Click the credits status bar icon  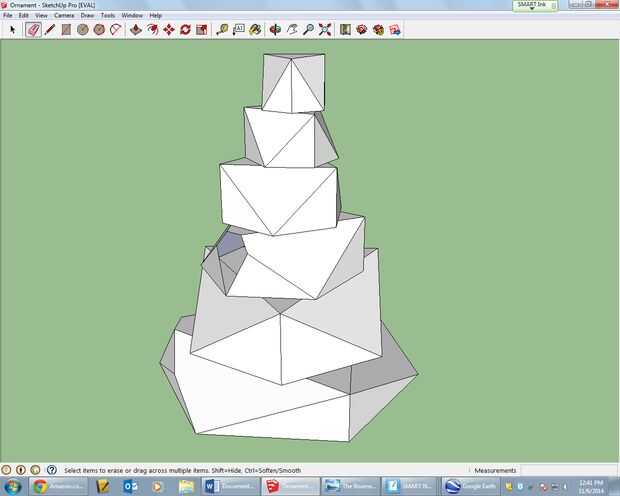(x=21, y=470)
